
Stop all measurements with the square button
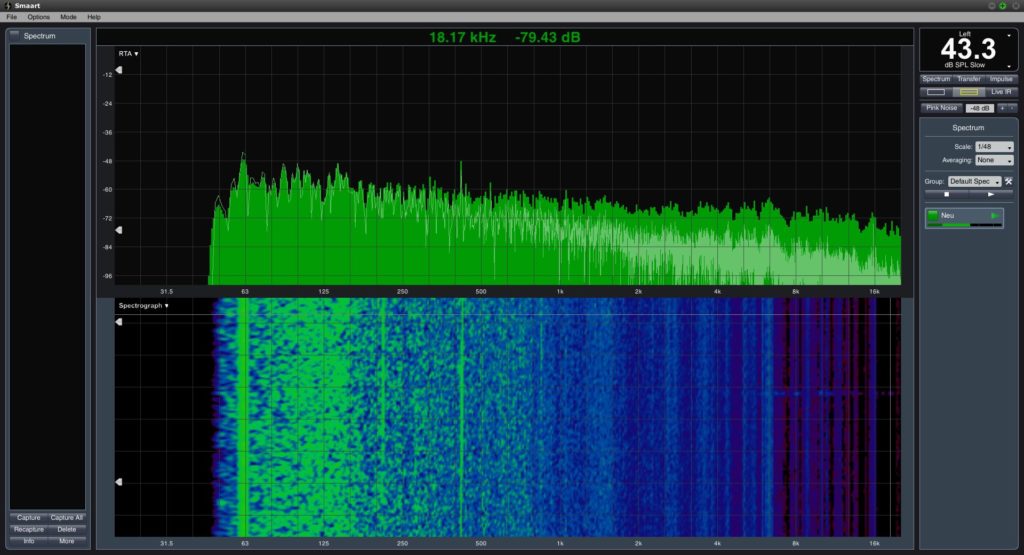pyautogui.click(x=946, y=195)
